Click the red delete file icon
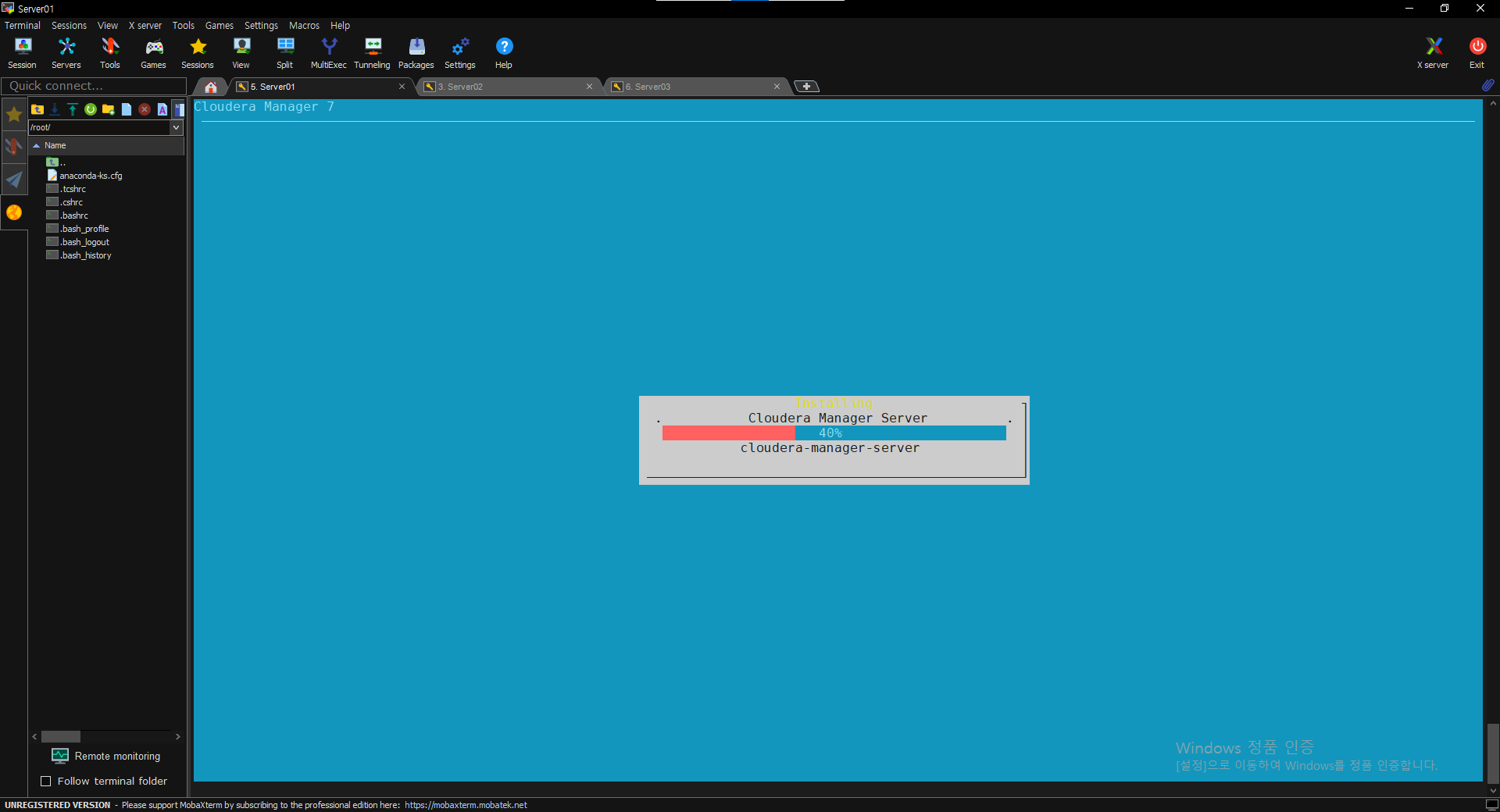This screenshot has height=812, width=1500. pos(145,109)
